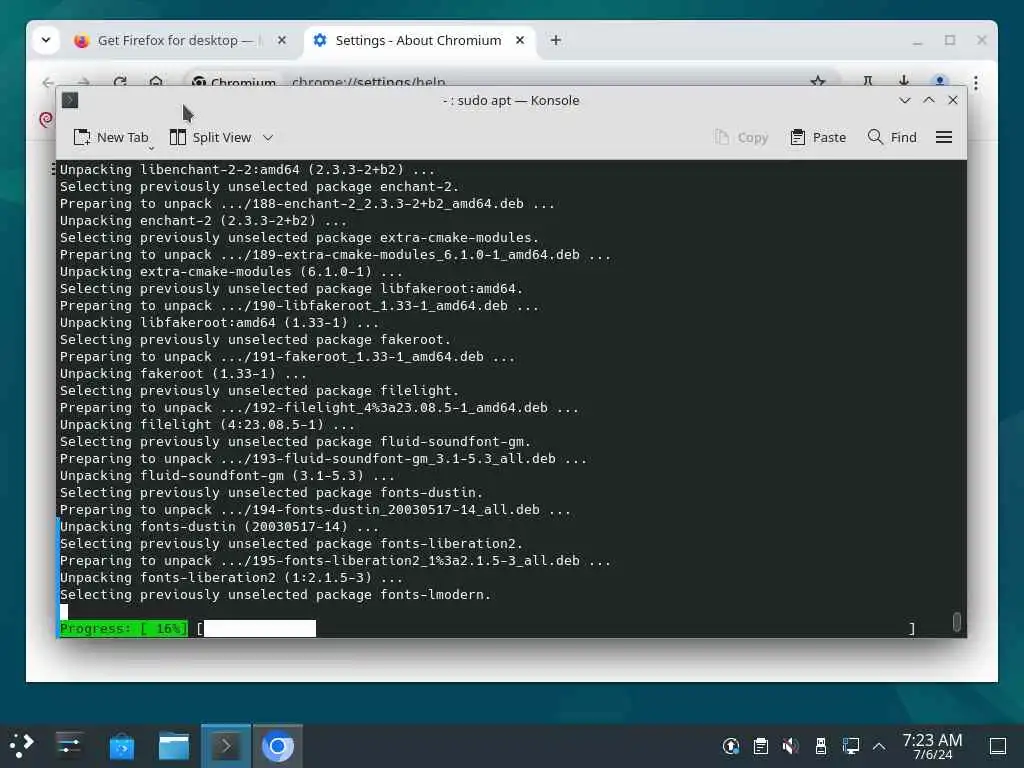This screenshot has height=768, width=1024.
Task: Open KDE application launcher
Action: [x=21, y=745]
